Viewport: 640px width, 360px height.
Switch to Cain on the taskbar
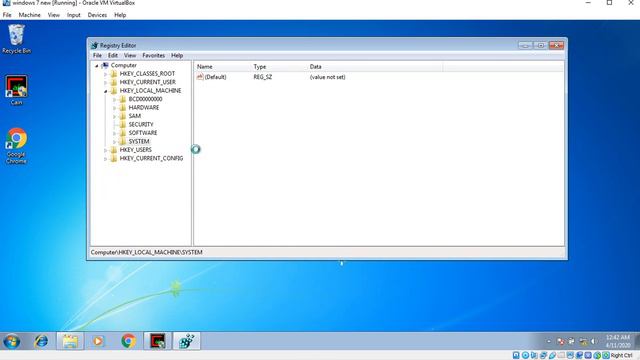pos(157,341)
